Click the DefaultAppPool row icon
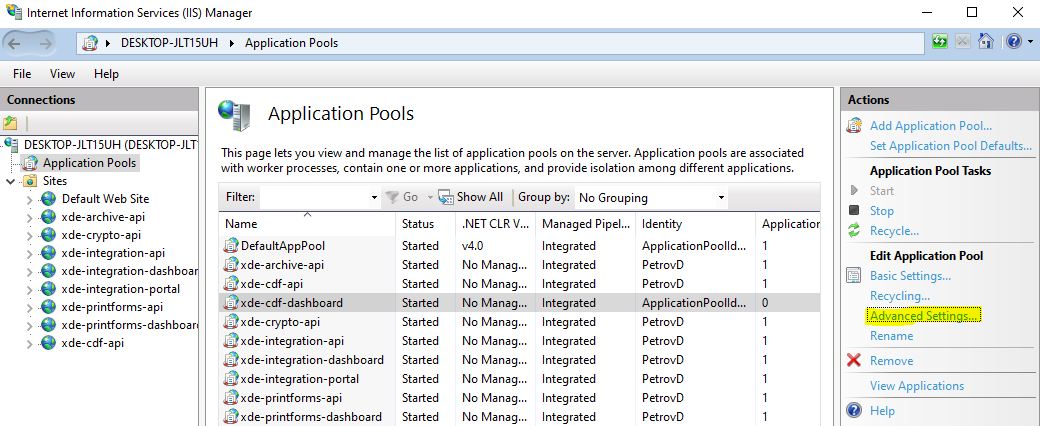This screenshot has height=426, width=1040. click(x=231, y=246)
